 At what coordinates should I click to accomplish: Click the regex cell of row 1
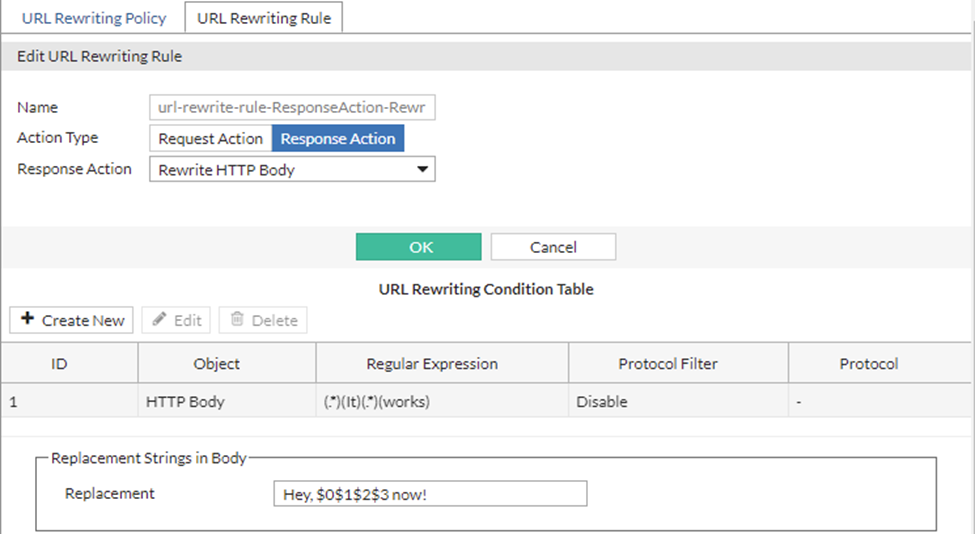point(374,402)
